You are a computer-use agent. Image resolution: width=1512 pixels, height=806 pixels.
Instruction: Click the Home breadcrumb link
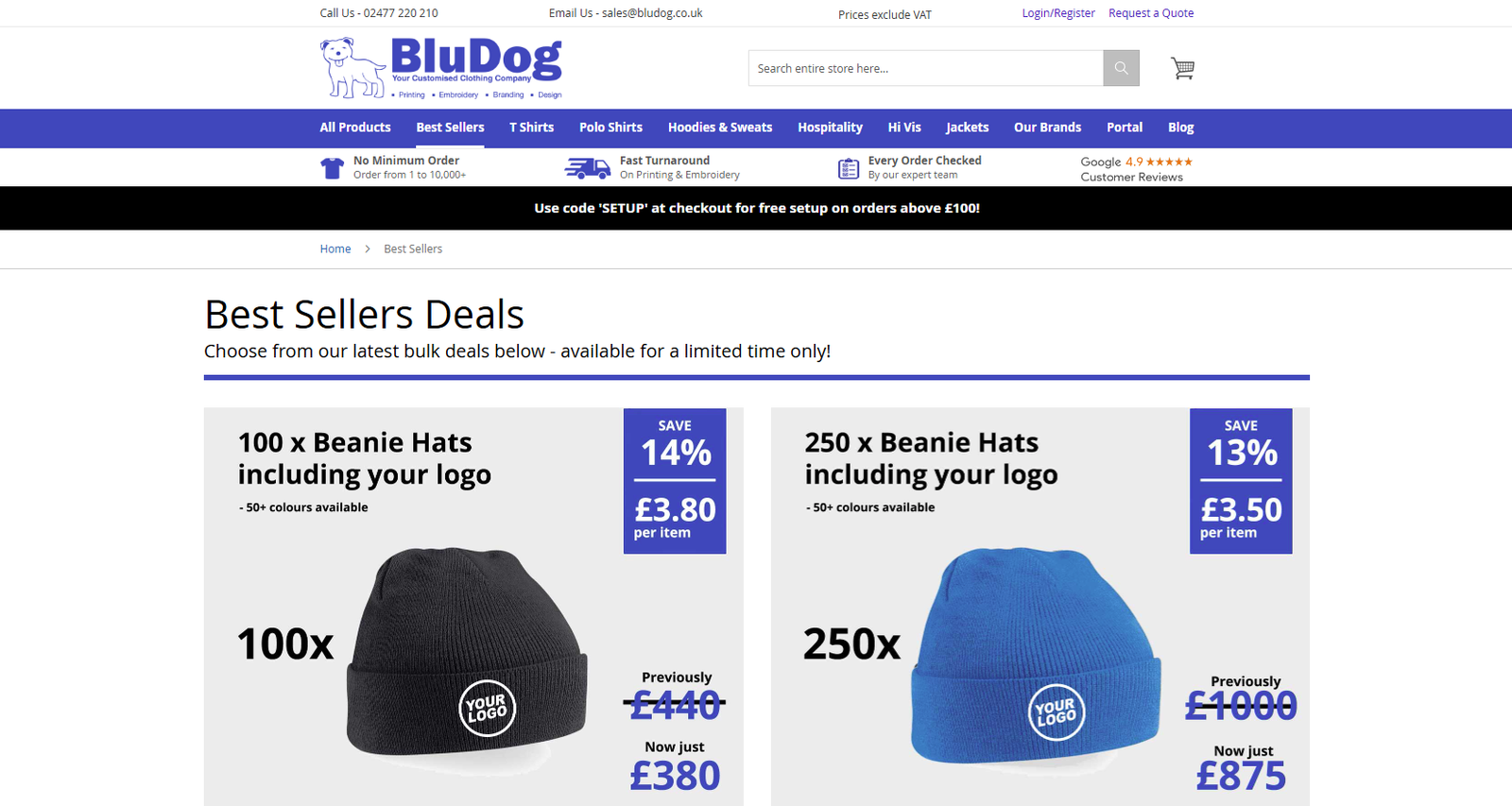335,249
